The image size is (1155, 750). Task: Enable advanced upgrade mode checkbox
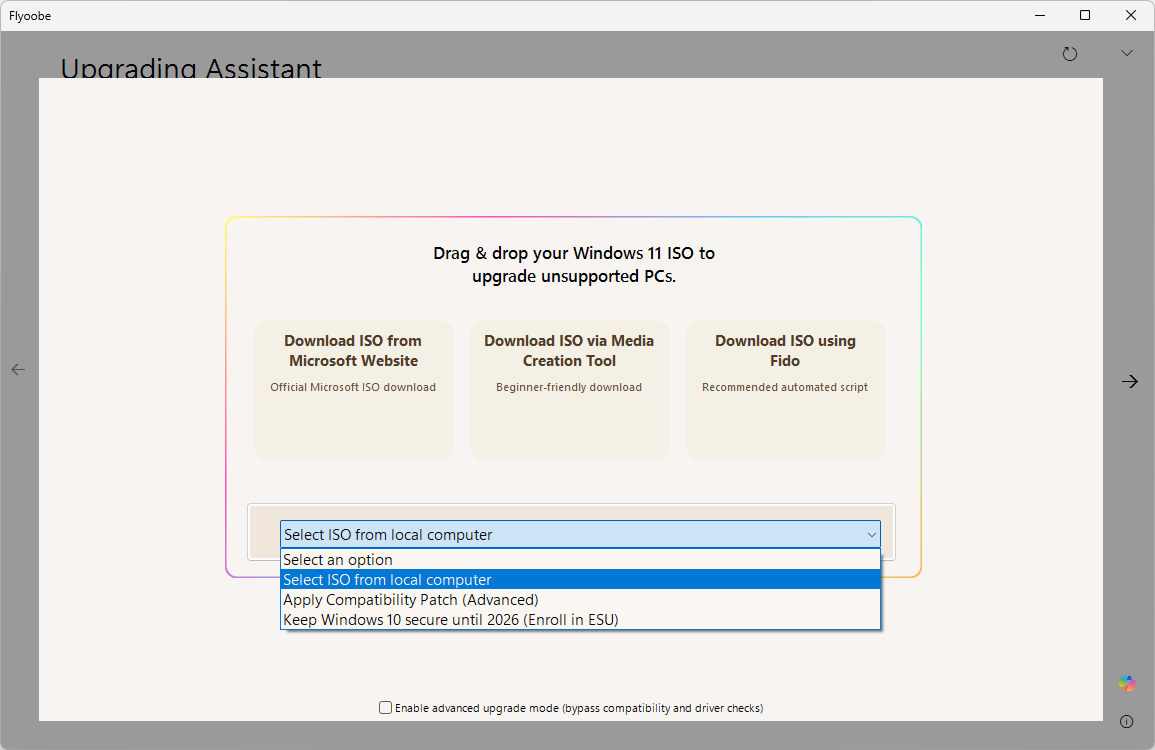(x=385, y=707)
